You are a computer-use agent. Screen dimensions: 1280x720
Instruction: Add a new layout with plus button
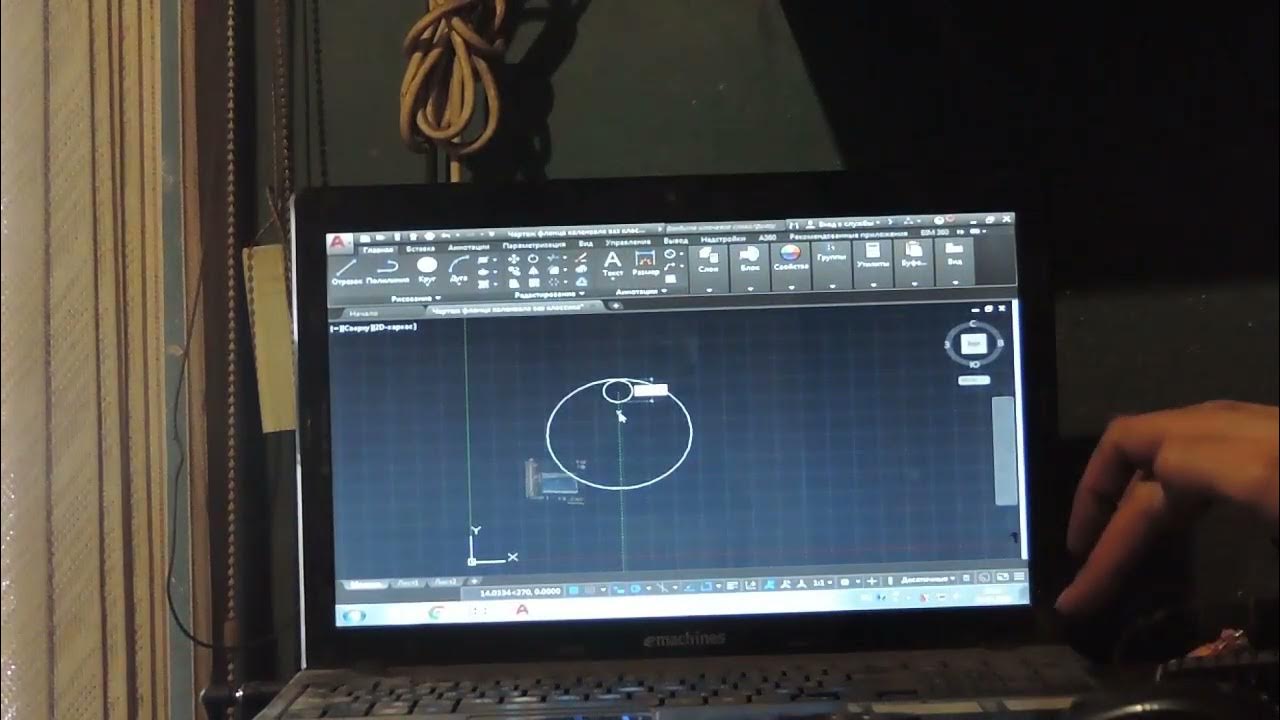click(473, 581)
